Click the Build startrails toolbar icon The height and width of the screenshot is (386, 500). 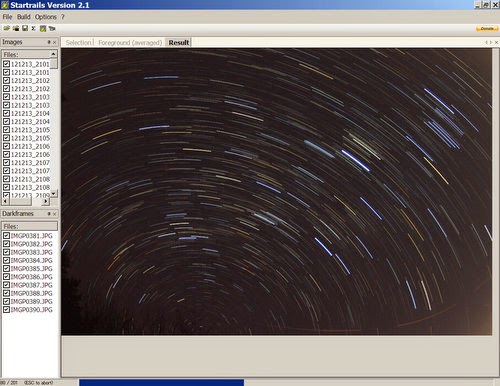click(x=43, y=29)
